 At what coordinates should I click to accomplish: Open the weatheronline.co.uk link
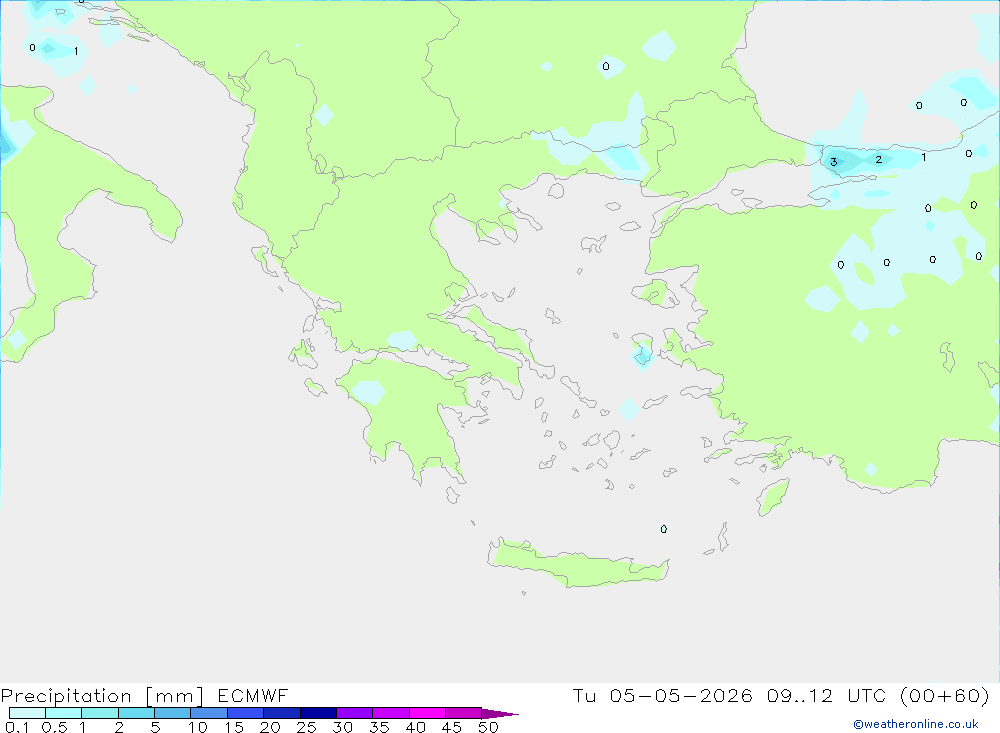[x=916, y=724]
